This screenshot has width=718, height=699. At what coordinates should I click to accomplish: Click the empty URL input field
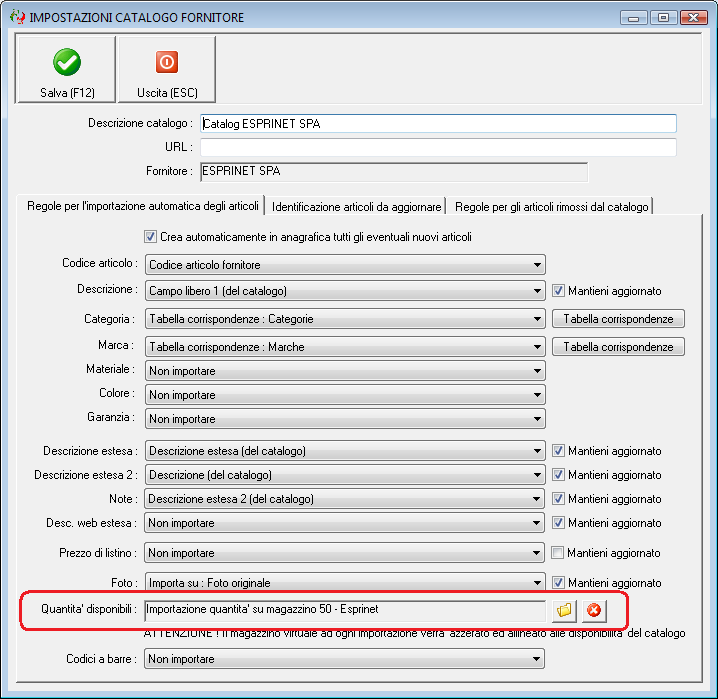pyautogui.click(x=438, y=147)
